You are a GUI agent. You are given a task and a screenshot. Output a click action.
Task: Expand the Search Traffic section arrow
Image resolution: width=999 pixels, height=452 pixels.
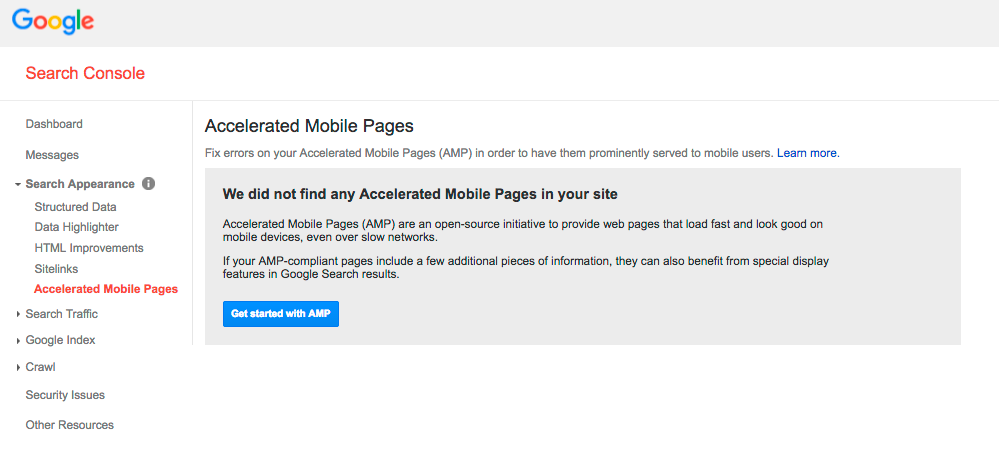[x=18, y=314]
